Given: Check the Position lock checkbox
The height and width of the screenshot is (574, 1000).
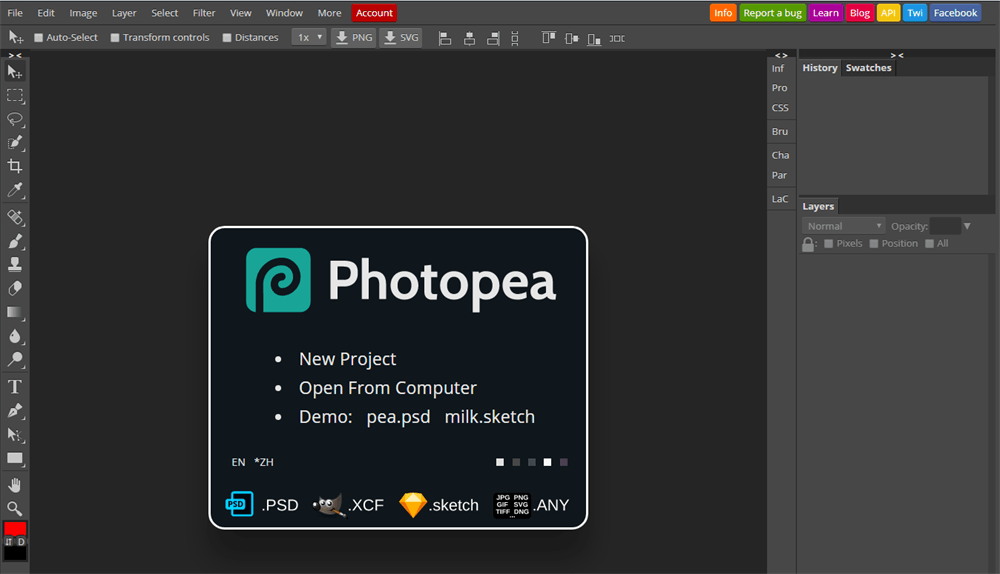Looking at the screenshot, I should [874, 244].
